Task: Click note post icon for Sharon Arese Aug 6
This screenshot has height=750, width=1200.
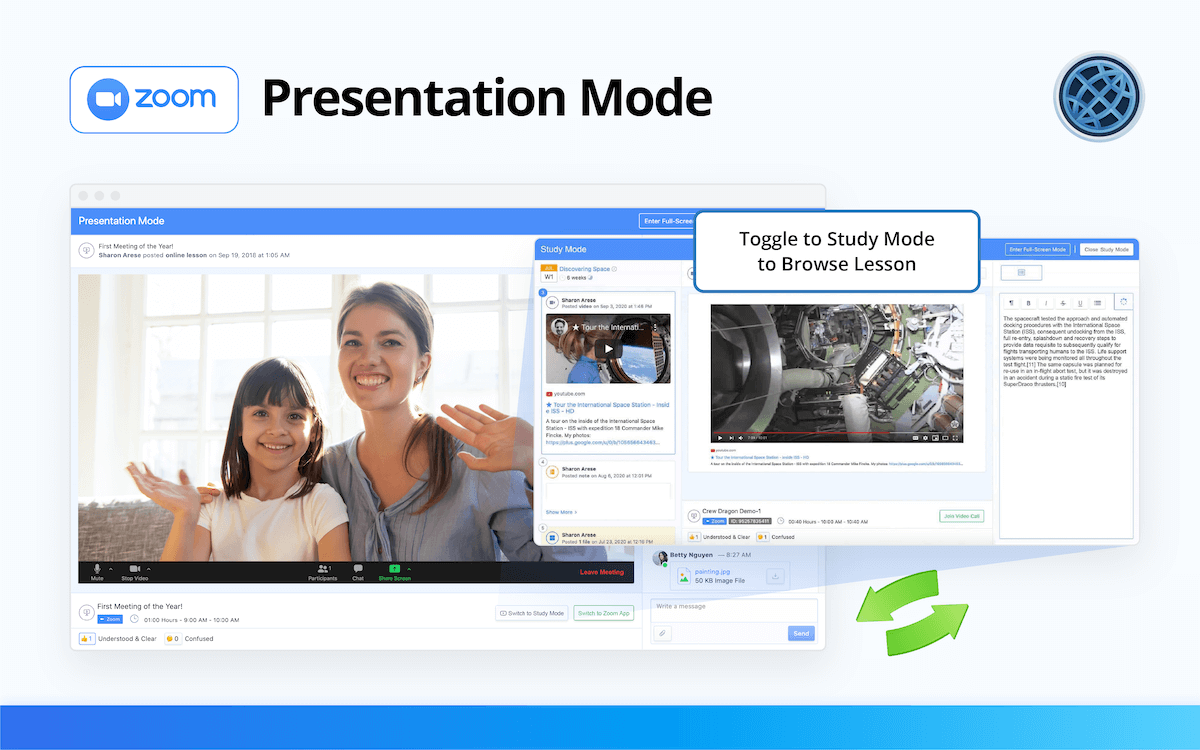Action: click(x=552, y=472)
